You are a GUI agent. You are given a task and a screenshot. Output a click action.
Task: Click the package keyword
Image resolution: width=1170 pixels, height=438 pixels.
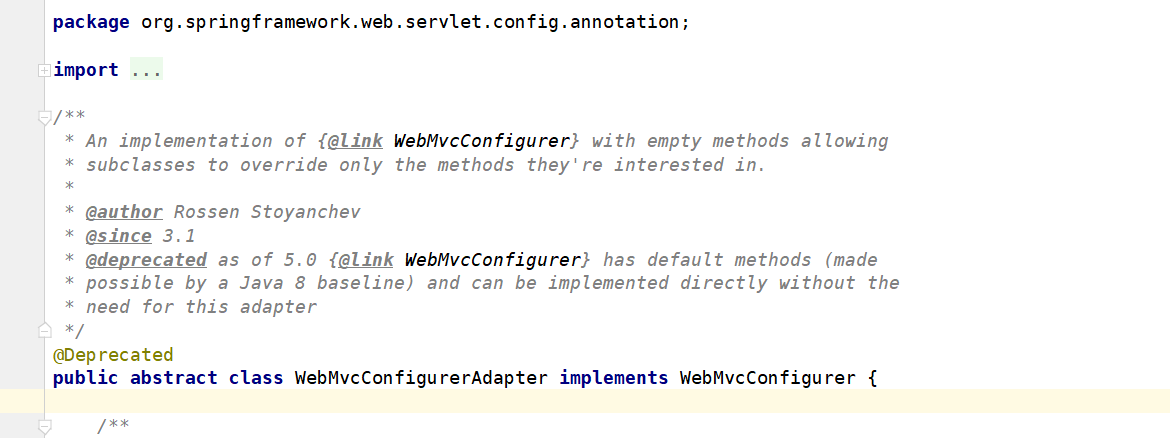(91, 22)
